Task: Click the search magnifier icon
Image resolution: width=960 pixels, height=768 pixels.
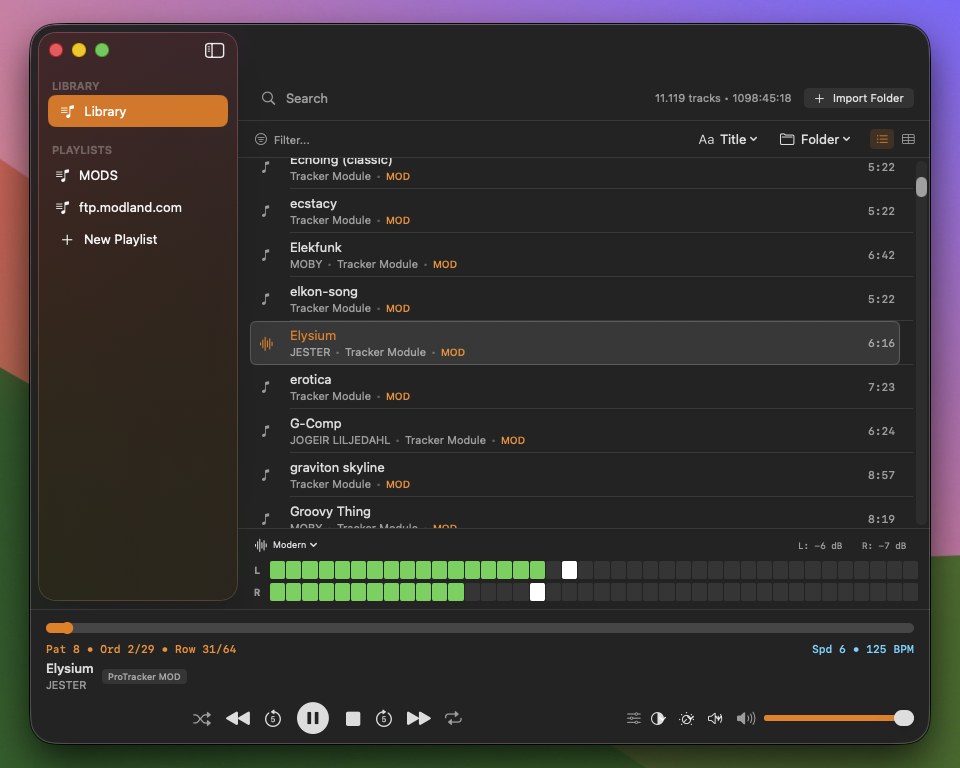Action: coord(268,98)
